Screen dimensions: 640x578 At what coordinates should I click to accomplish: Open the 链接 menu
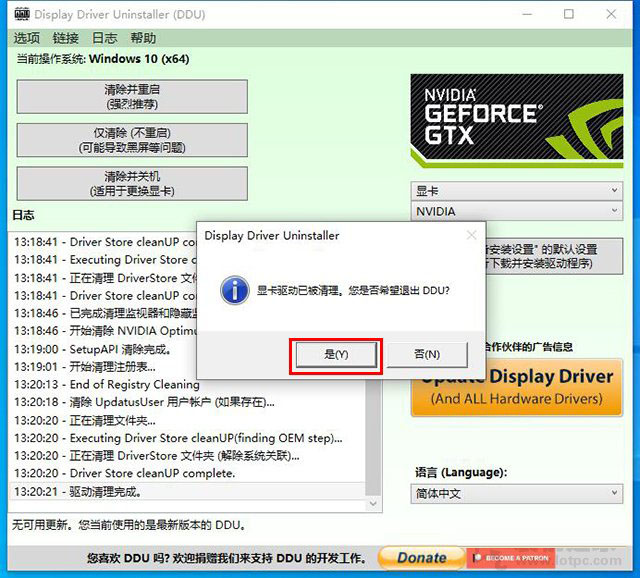[66, 38]
